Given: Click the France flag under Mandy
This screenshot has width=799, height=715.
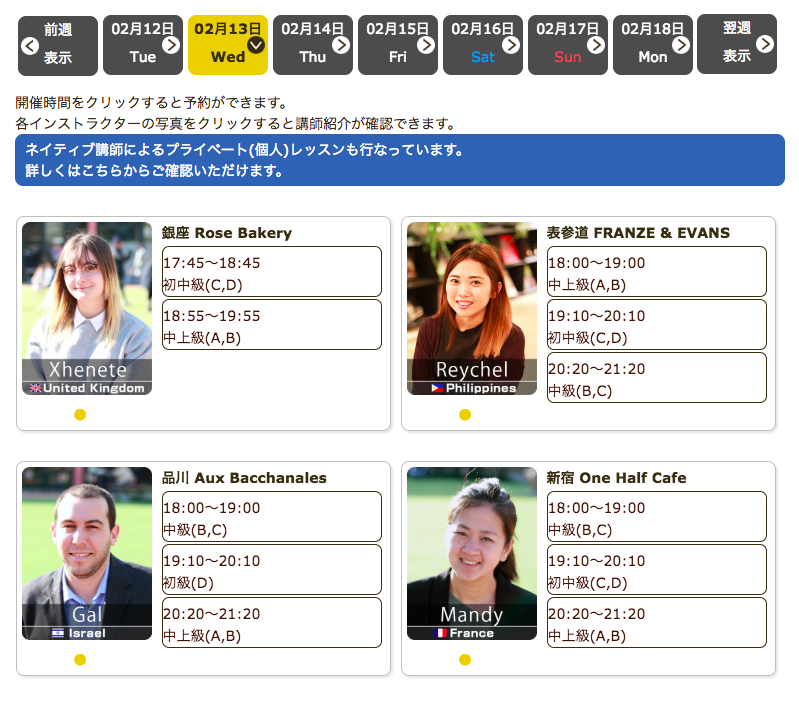Looking at the screenshot, I should (x=441, y=633).
